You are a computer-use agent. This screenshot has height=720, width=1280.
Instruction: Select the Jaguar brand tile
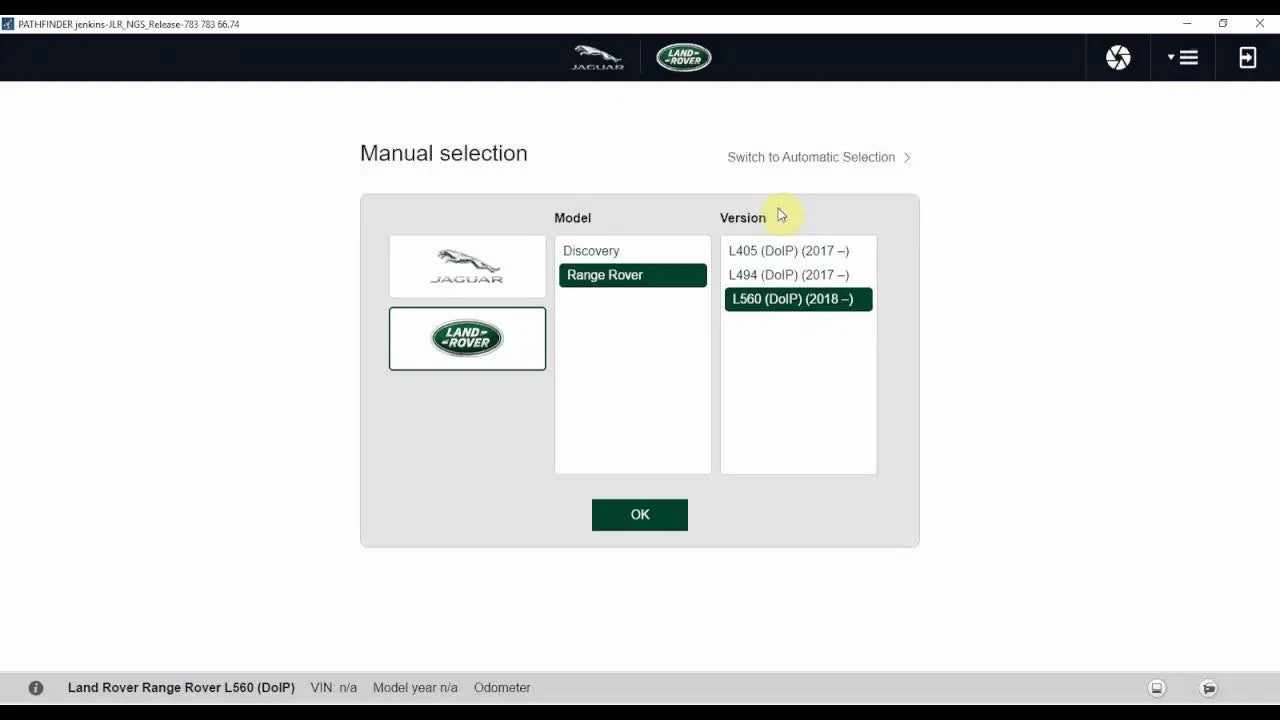[467, 266]
